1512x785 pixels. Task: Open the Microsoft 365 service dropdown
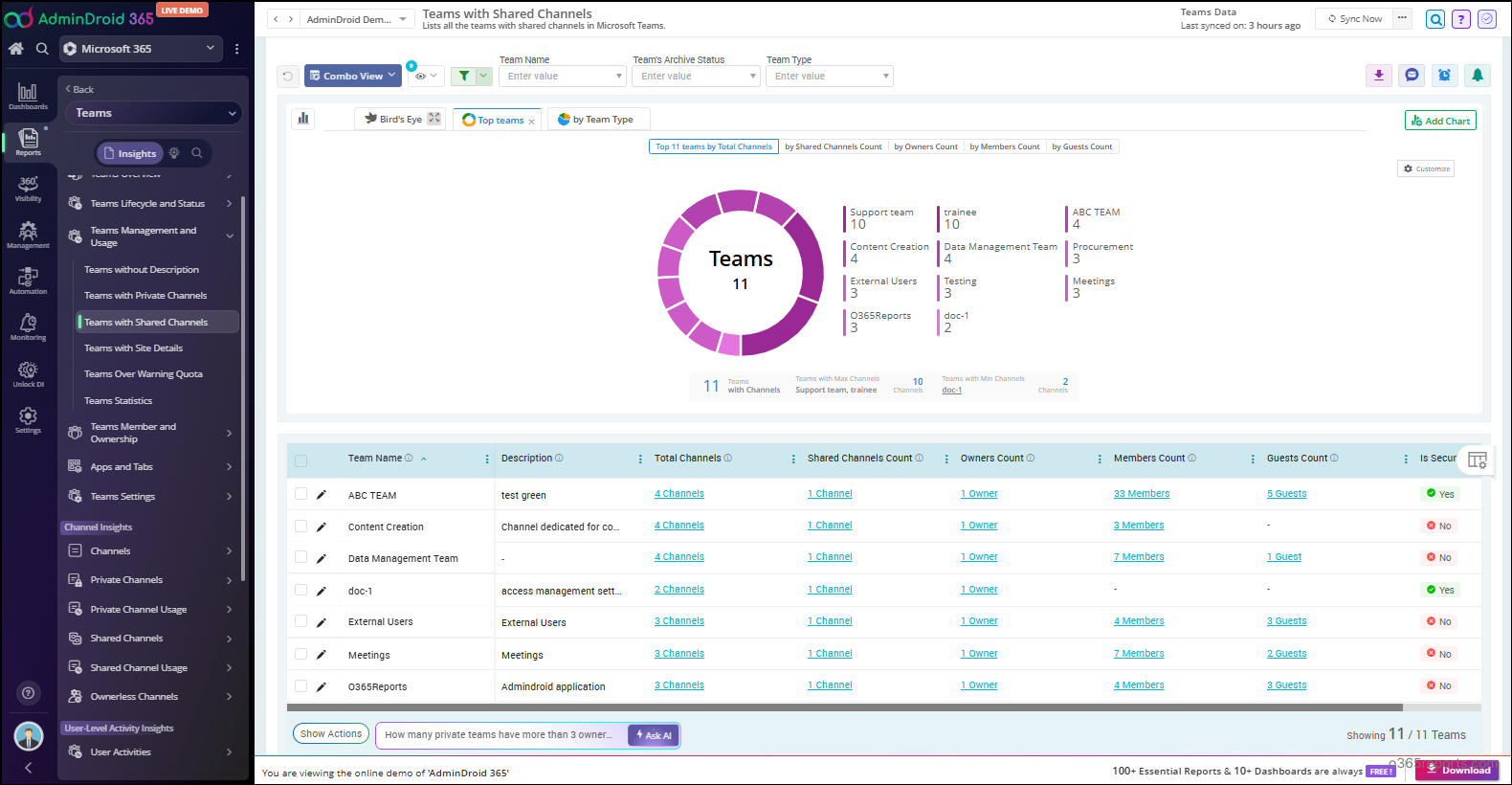(x=141, y=49)
